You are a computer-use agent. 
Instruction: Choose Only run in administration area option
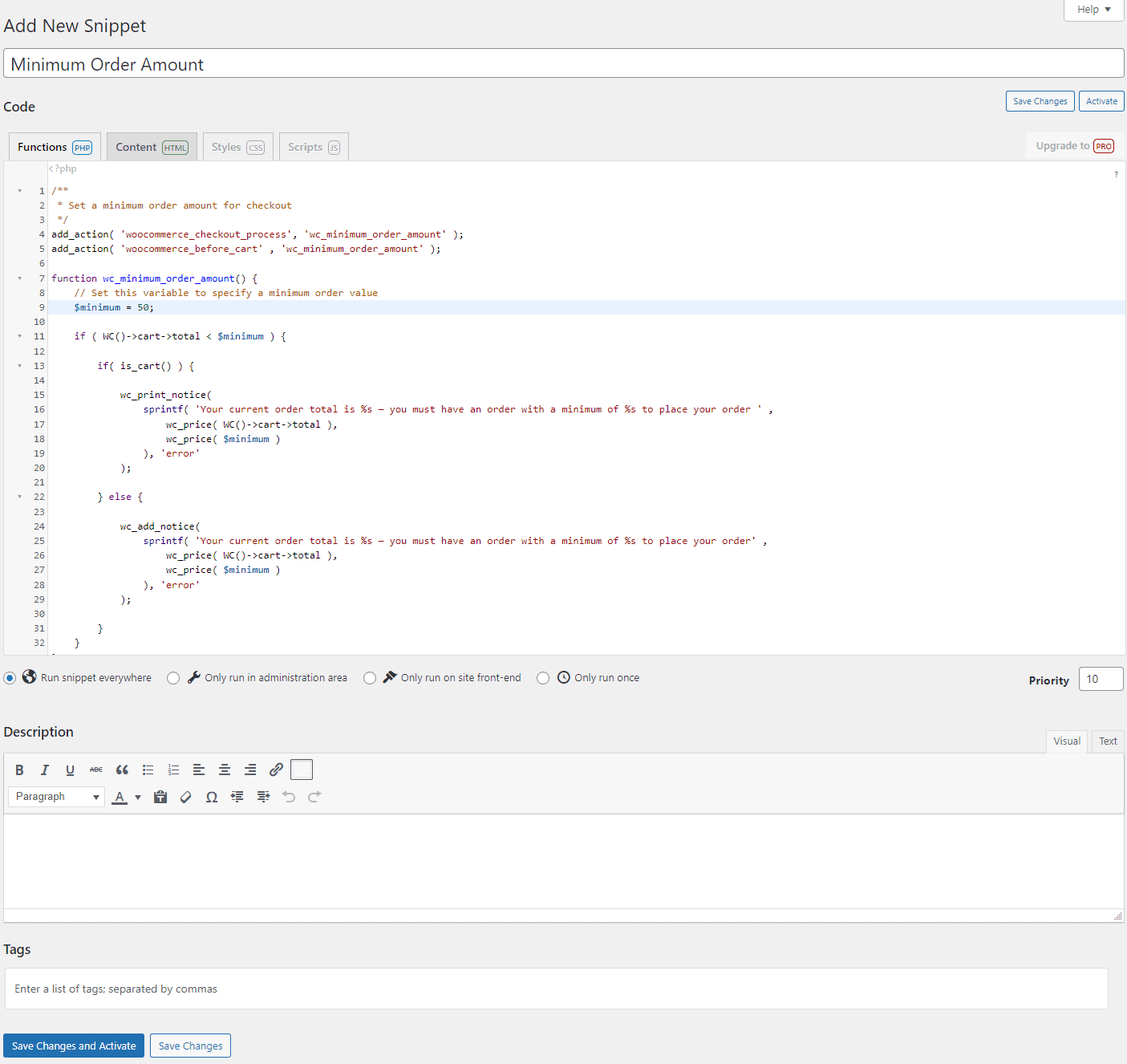click(x=173, y=677)
